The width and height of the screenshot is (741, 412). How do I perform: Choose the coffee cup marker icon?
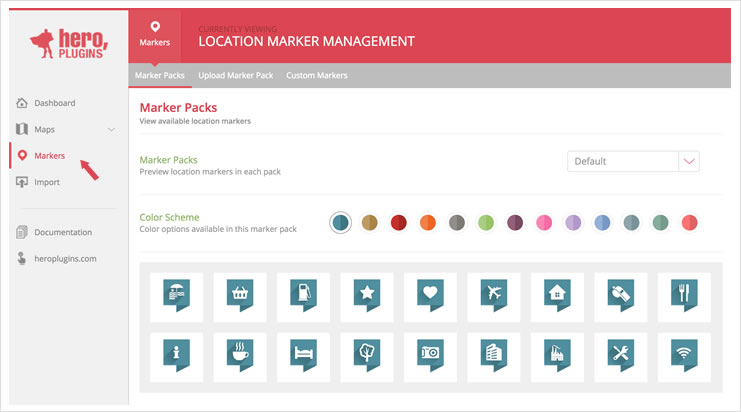click(x=239, y=355)
